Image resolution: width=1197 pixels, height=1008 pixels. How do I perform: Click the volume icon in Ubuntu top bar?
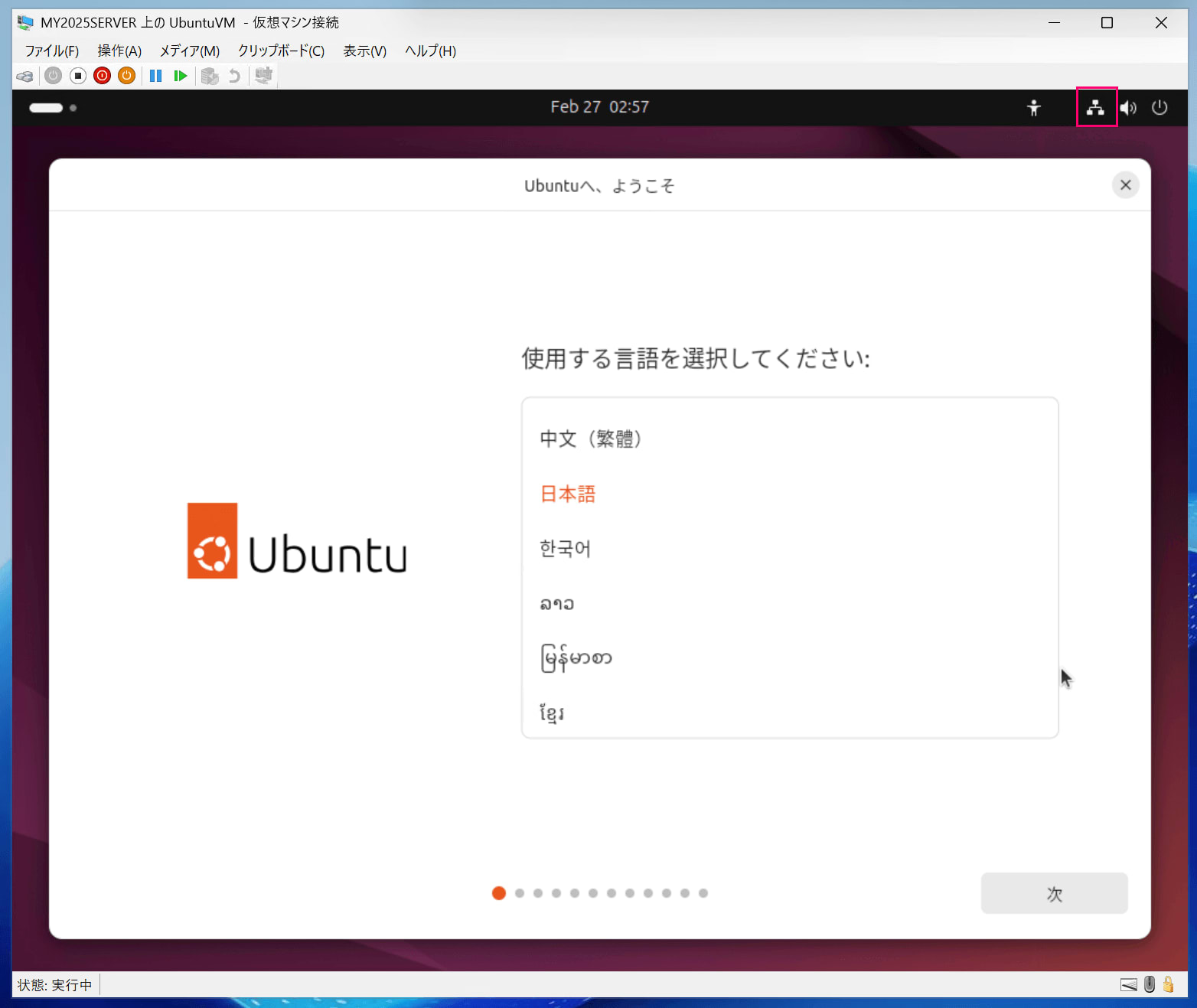tap(1128, 107)
